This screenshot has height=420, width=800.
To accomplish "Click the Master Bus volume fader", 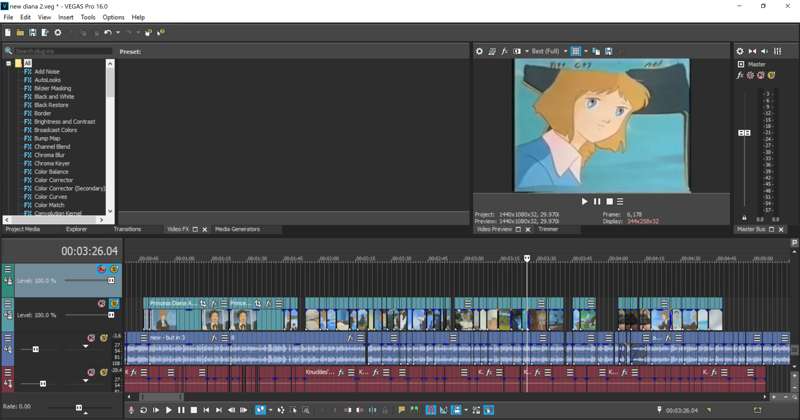I will click(x=744, y=133).
